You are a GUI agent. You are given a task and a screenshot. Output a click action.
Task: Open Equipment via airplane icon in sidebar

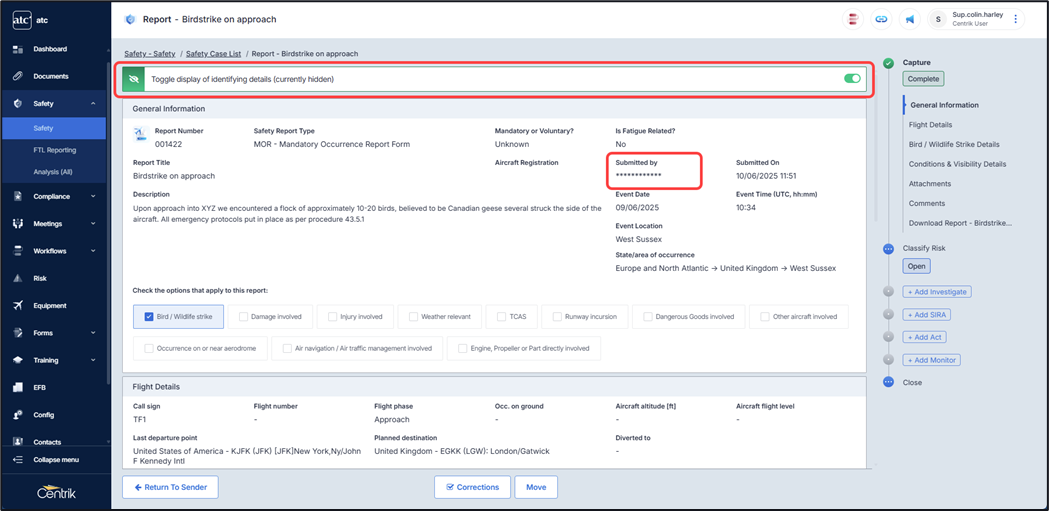tap(18, 306)
